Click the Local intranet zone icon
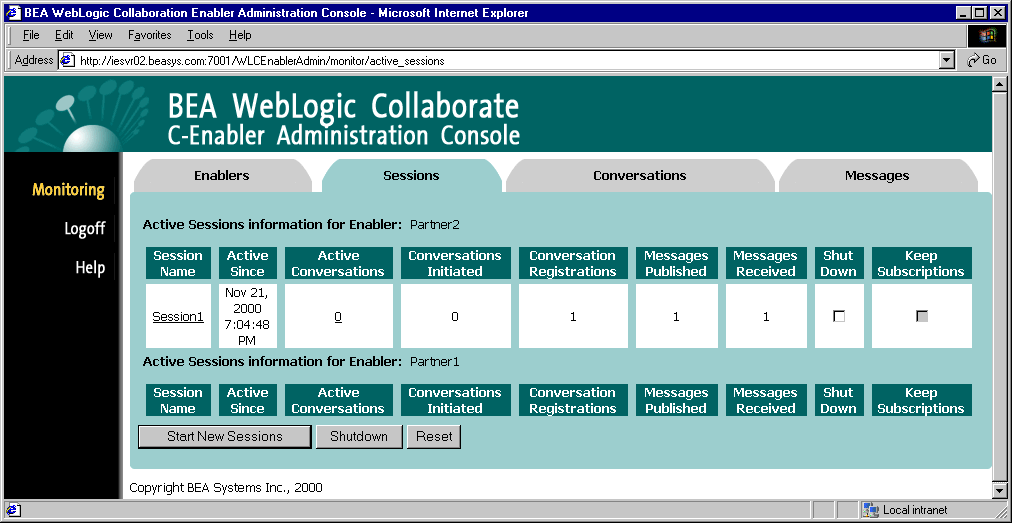The image size is (1012, 523). (x=871, y=510)
